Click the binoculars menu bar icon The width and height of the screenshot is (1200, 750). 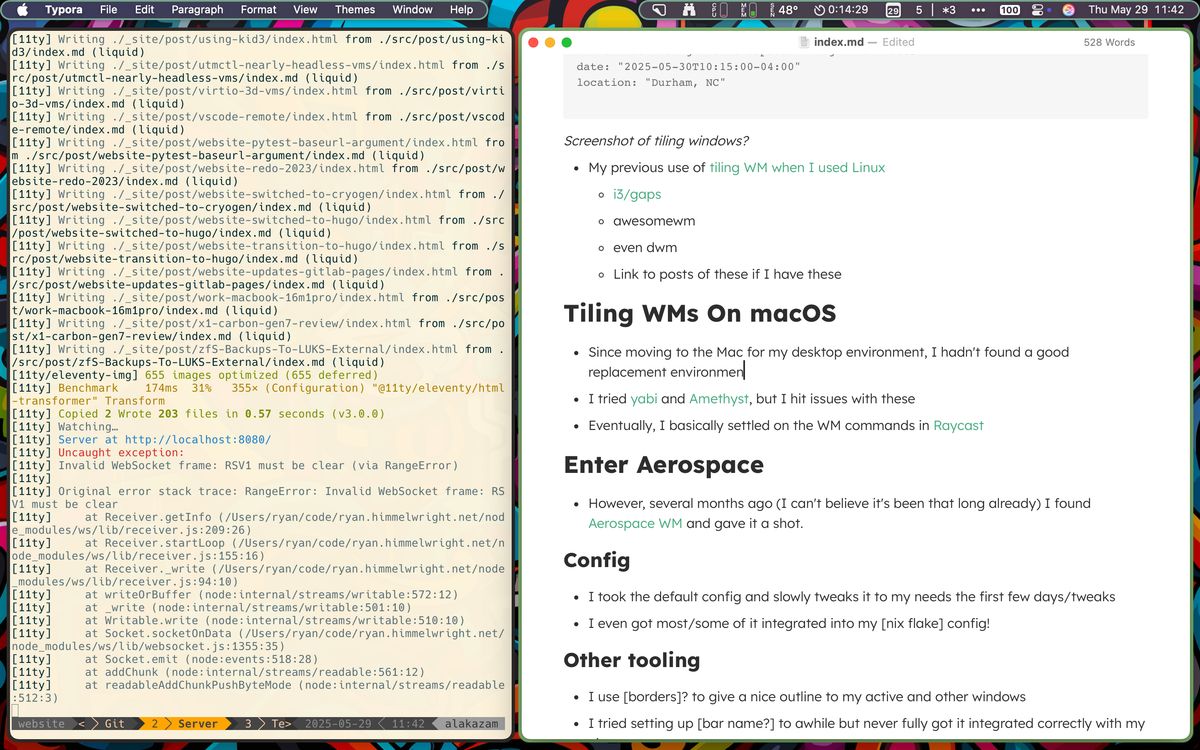pos(689,10)
